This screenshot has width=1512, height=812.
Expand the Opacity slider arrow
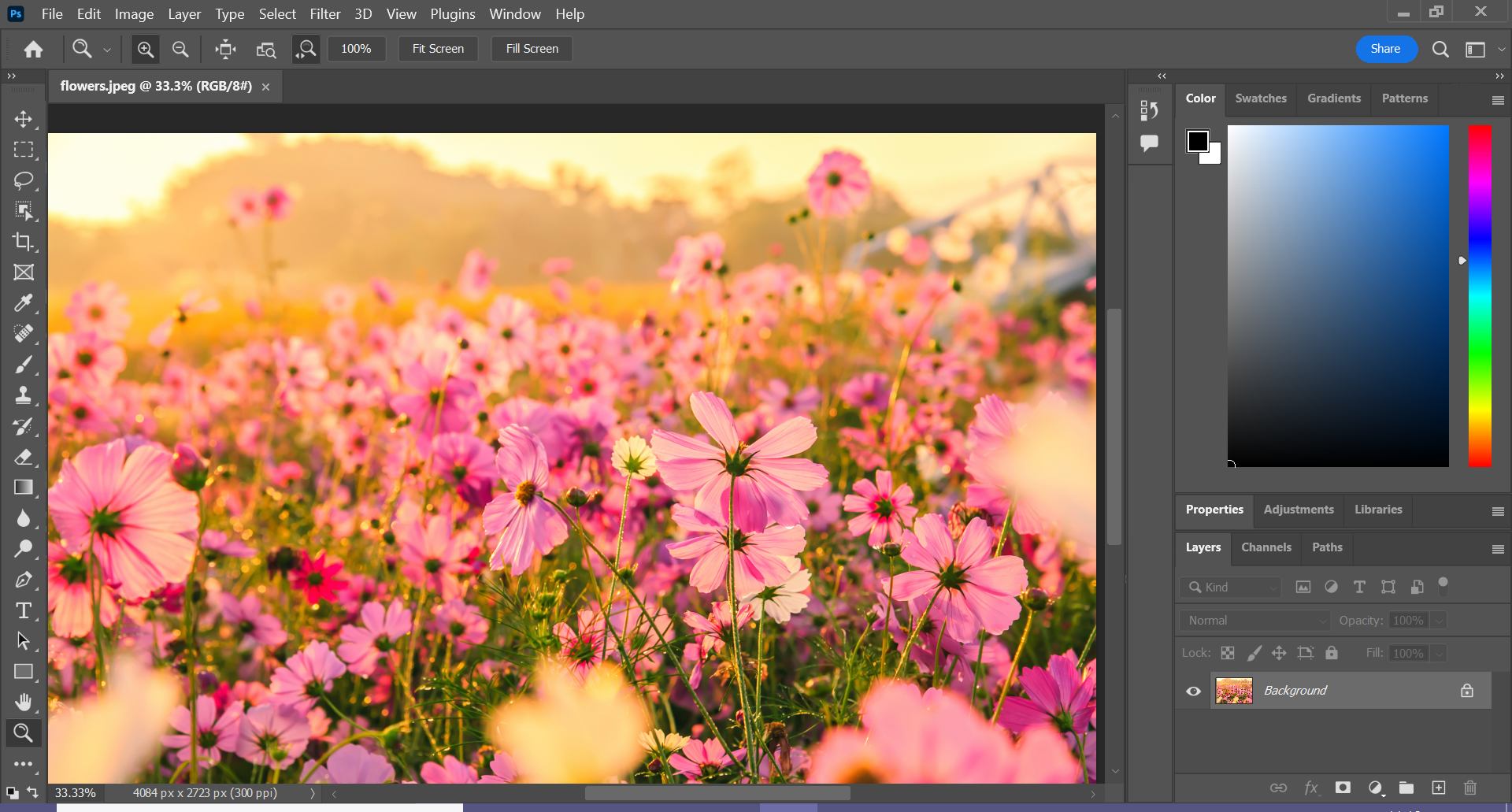pyautogui.click(x=1439, y=621)
